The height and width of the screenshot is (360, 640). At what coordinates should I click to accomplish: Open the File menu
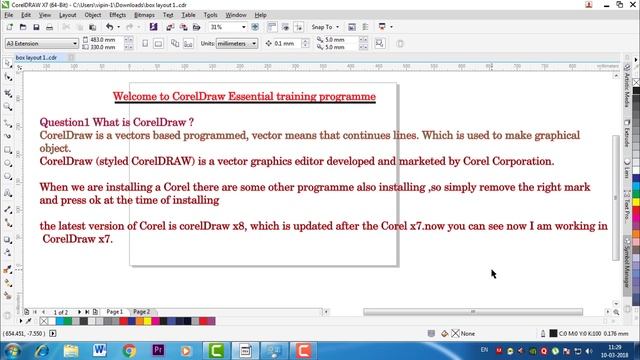tap(9, 15)
